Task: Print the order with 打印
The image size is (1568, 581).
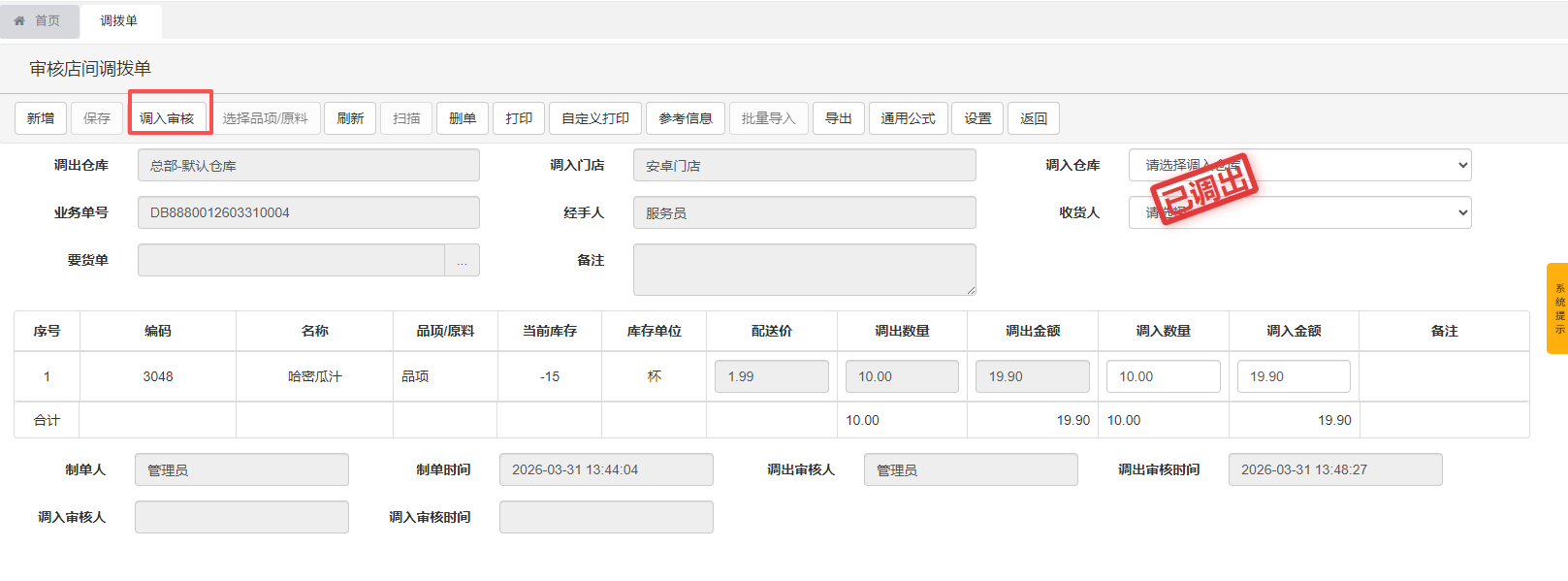Action: click(519, 118)
